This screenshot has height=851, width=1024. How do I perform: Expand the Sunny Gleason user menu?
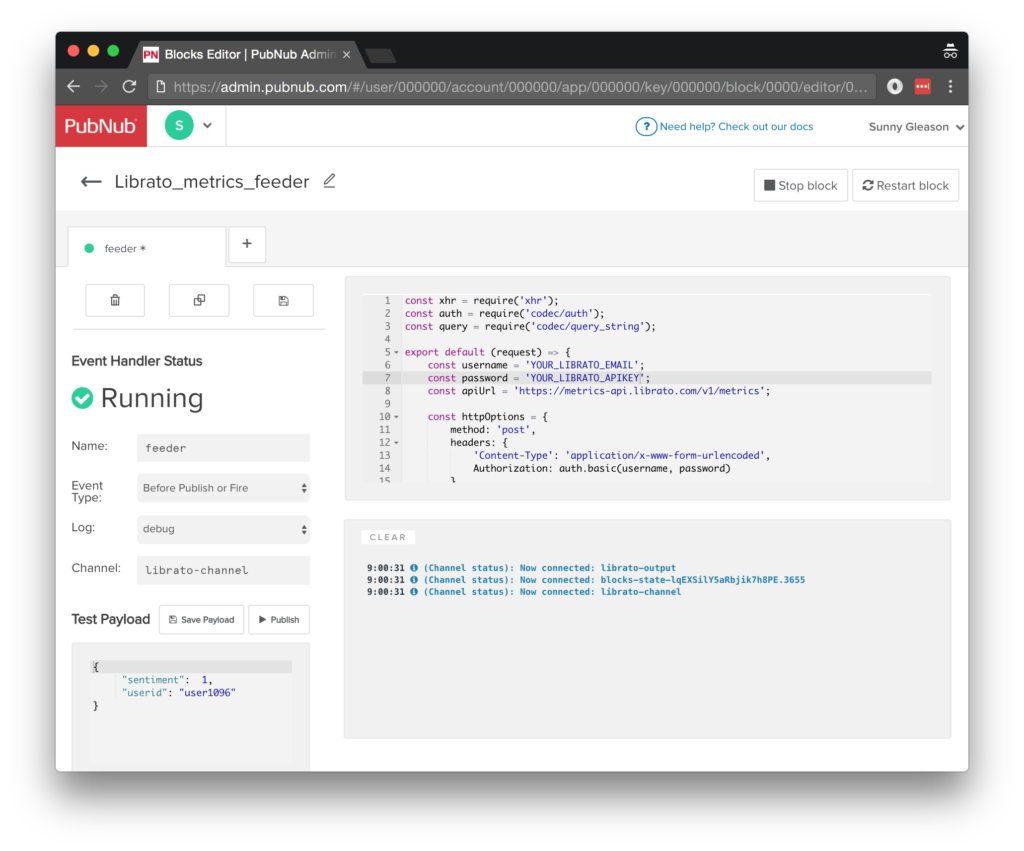point(916,127)
